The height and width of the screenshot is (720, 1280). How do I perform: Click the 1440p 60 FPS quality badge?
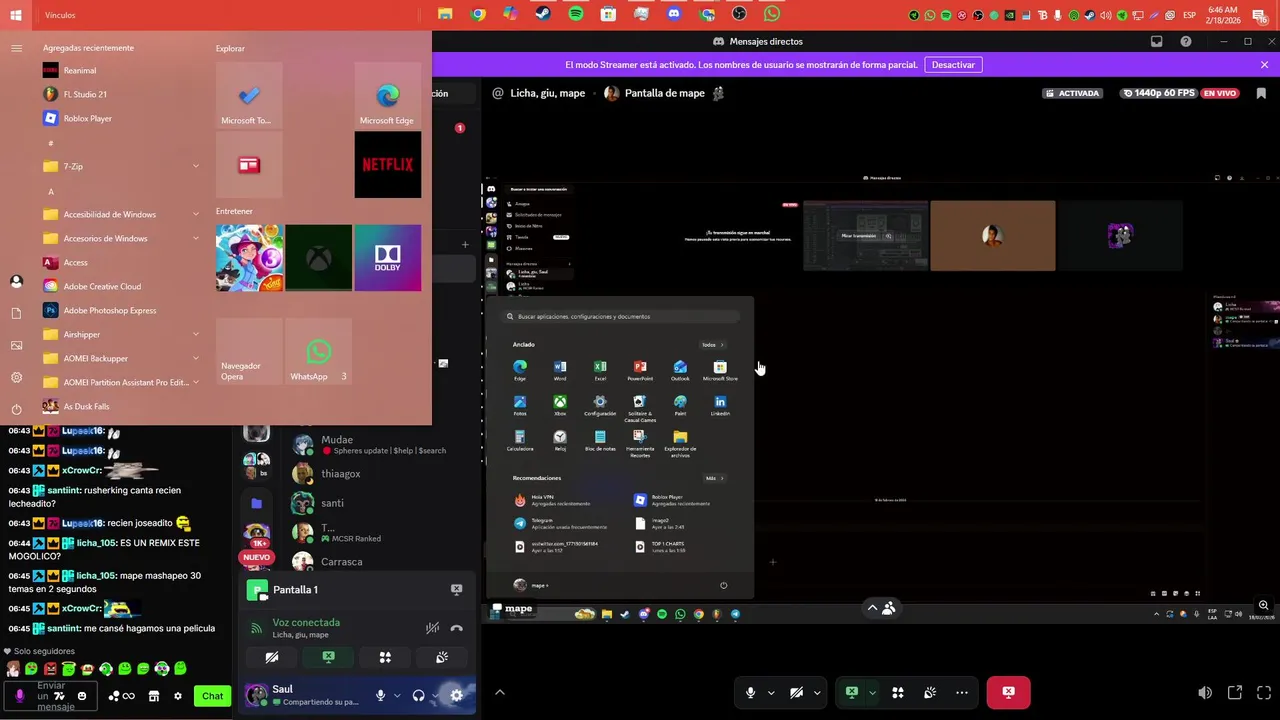1158,93
